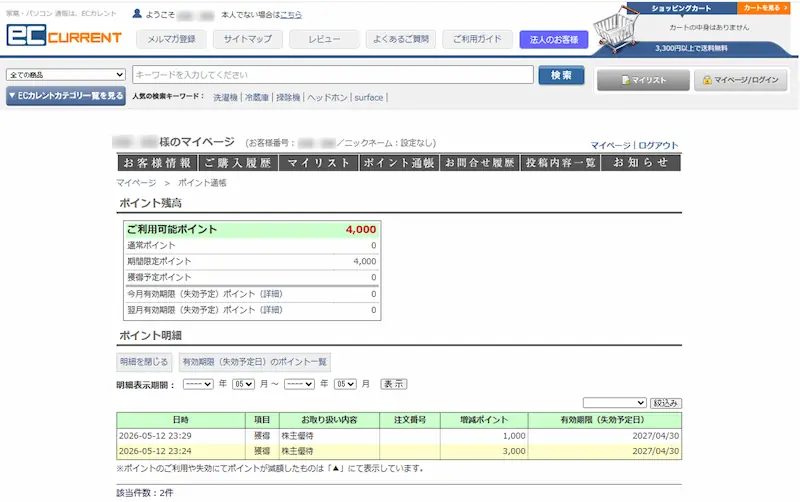800x502 pixels.
Task: Switch to ポイント通帳 tab
Action: (x=399, y=163)
